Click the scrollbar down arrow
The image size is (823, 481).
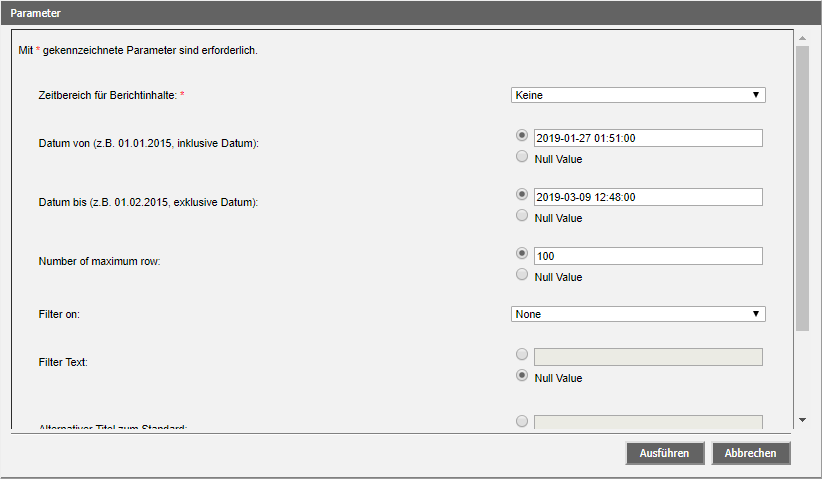(802, 420)
